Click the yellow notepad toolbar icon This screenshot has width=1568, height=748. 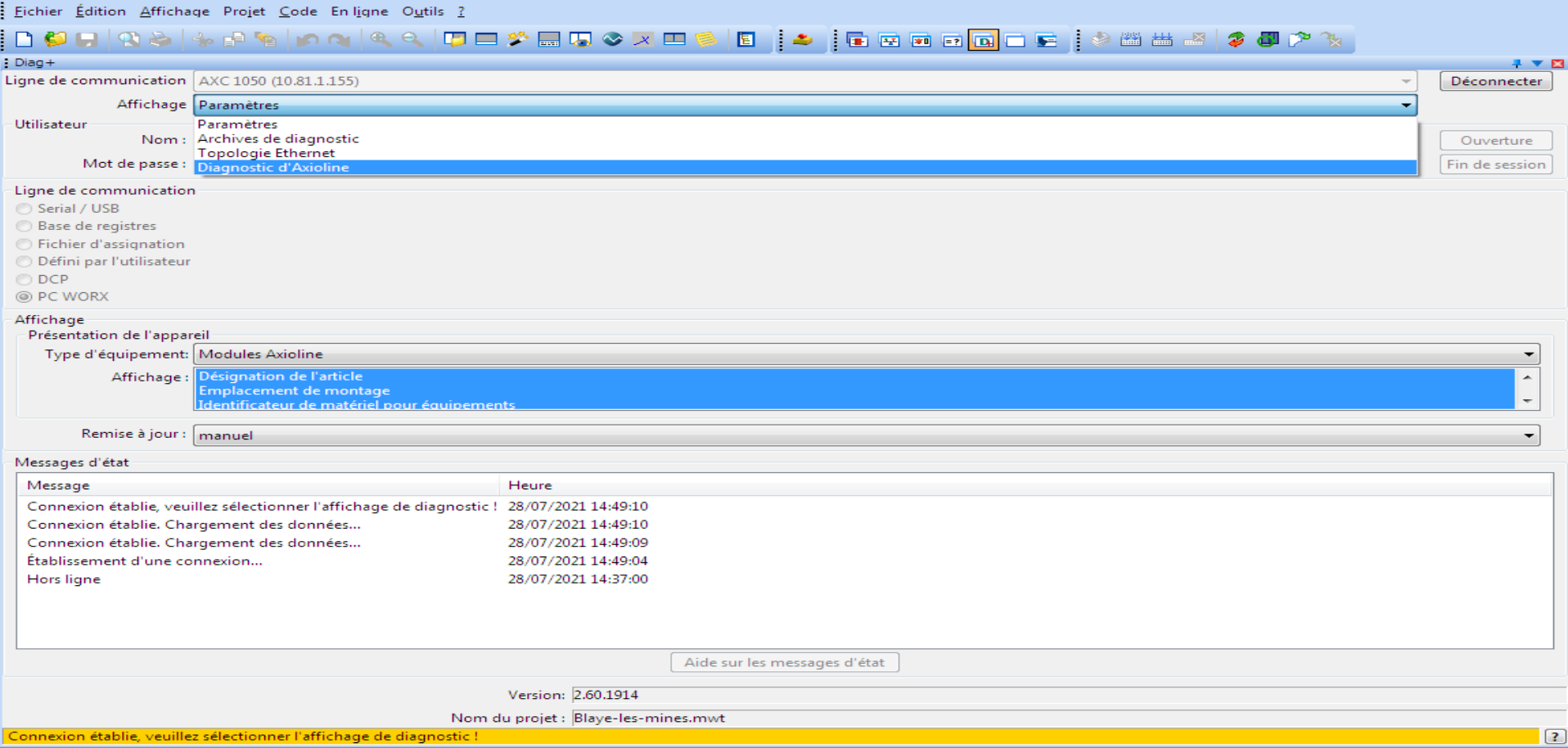point(705,39)
